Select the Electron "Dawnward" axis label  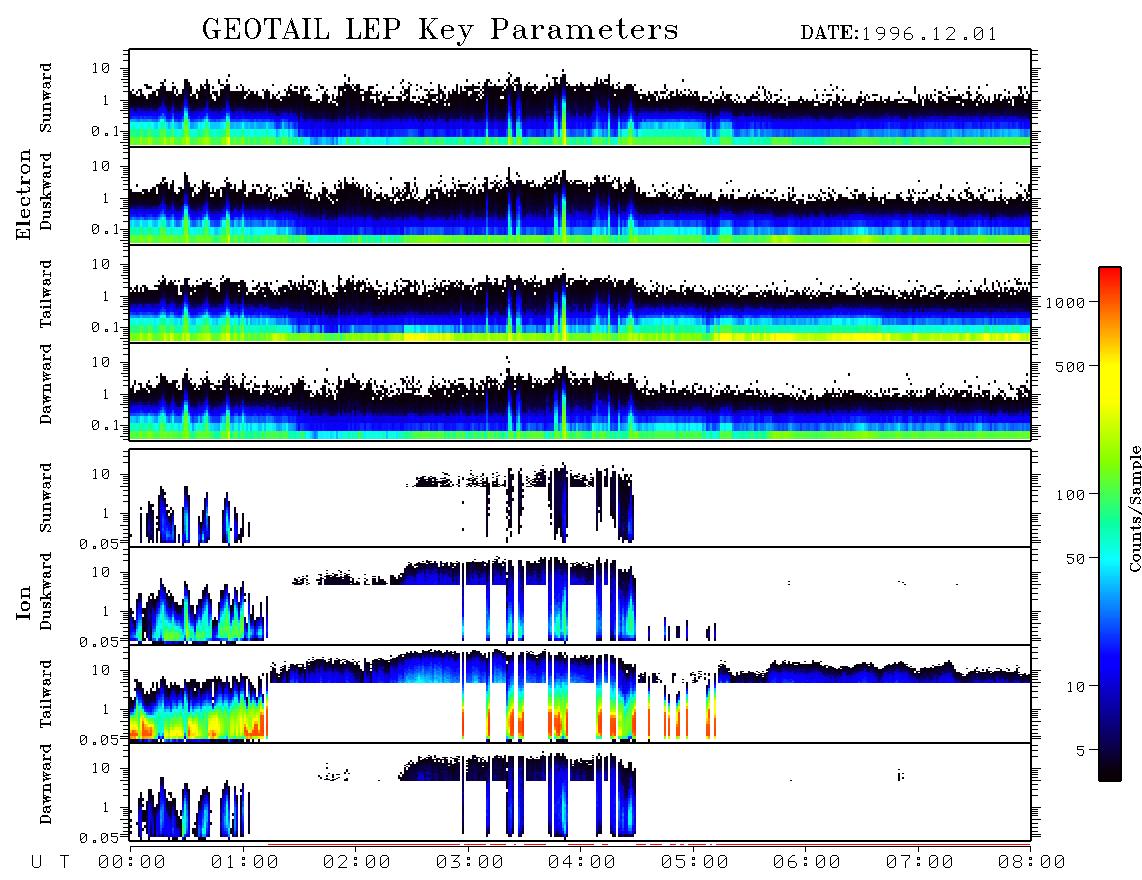pos(46,384)
